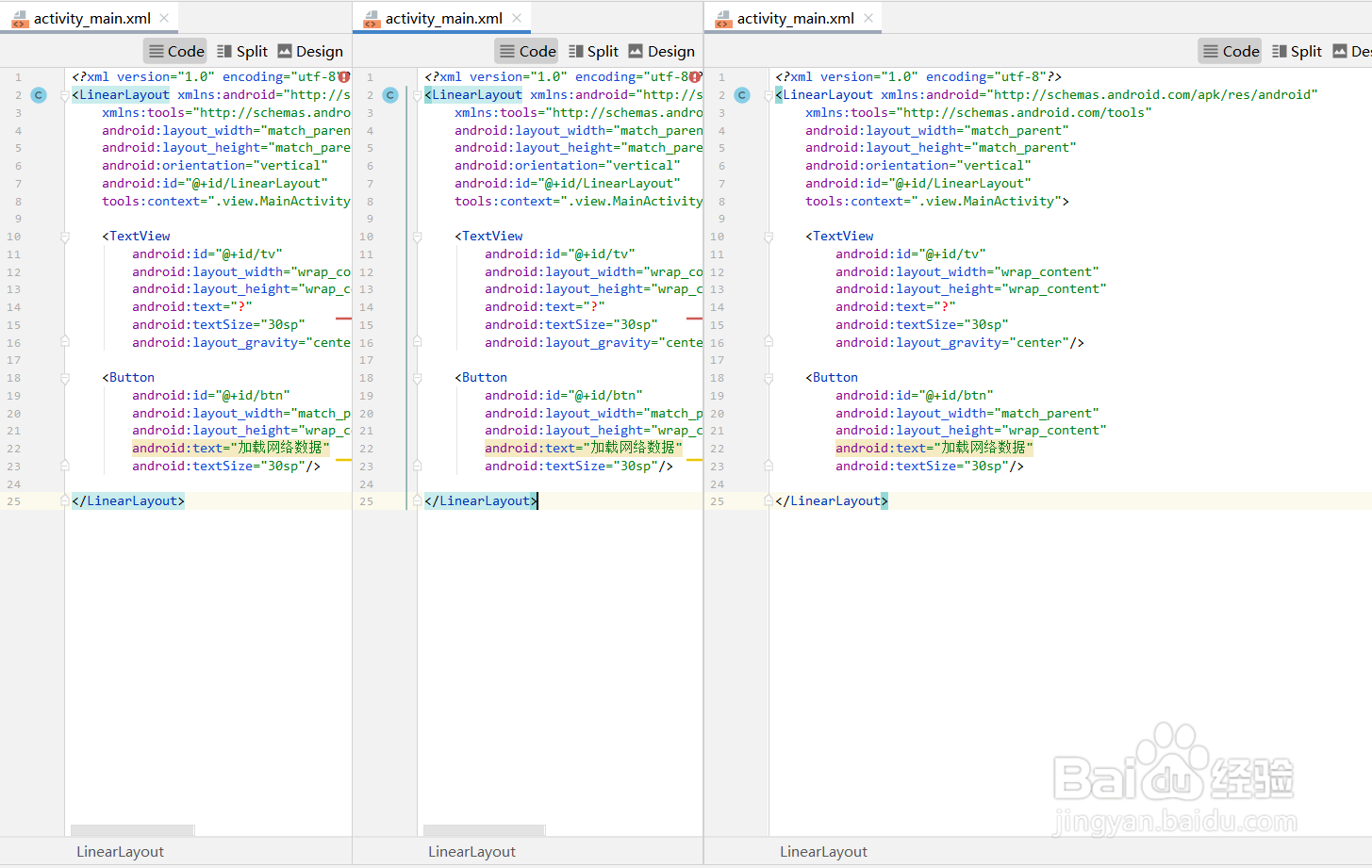
Task: Click LinearLayout breadcrumb below right editor
Action: coord(823,852)
